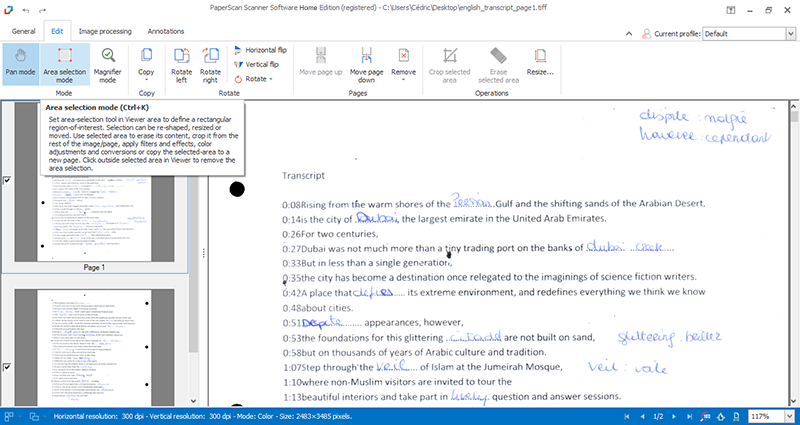Viewport: 800px width, 425px height.
Task: Go to first page in status bar
Action: [x=627, y=416]
